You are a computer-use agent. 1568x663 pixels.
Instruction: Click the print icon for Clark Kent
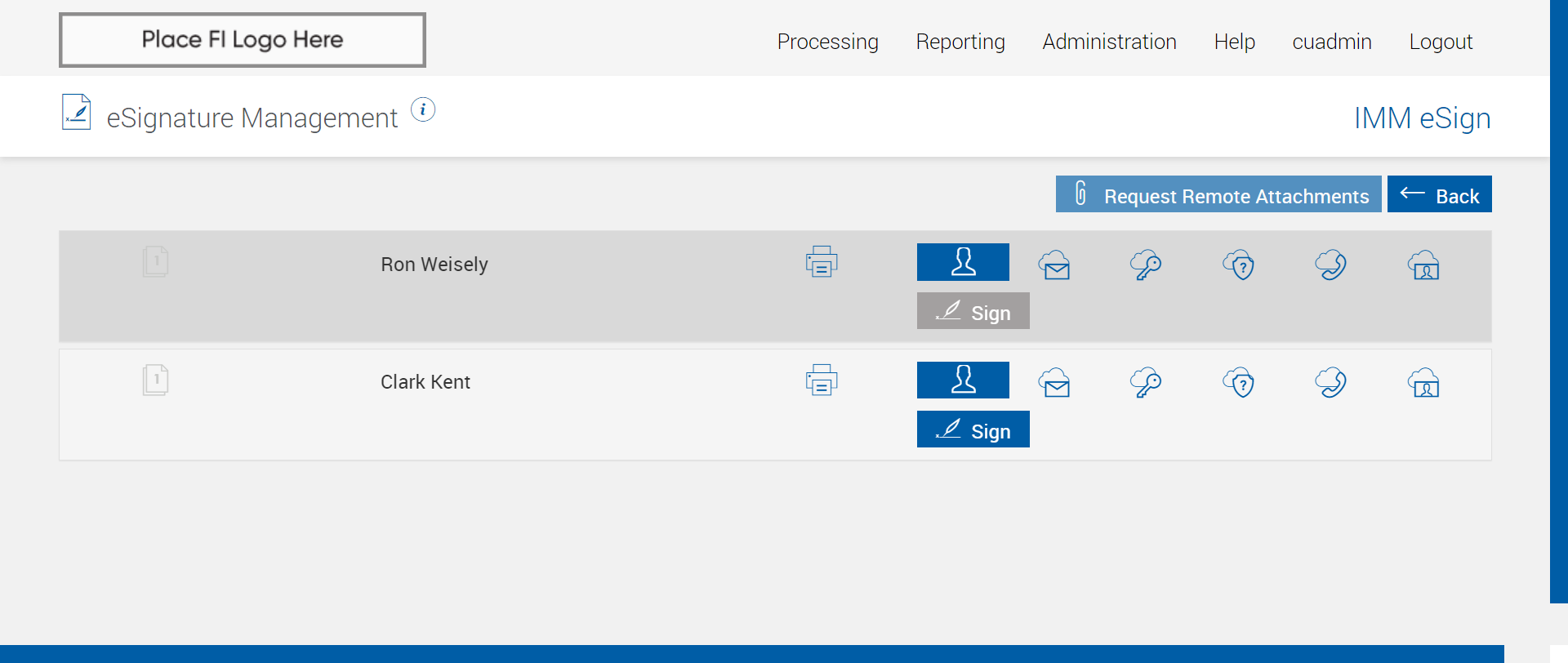point(822,380)
